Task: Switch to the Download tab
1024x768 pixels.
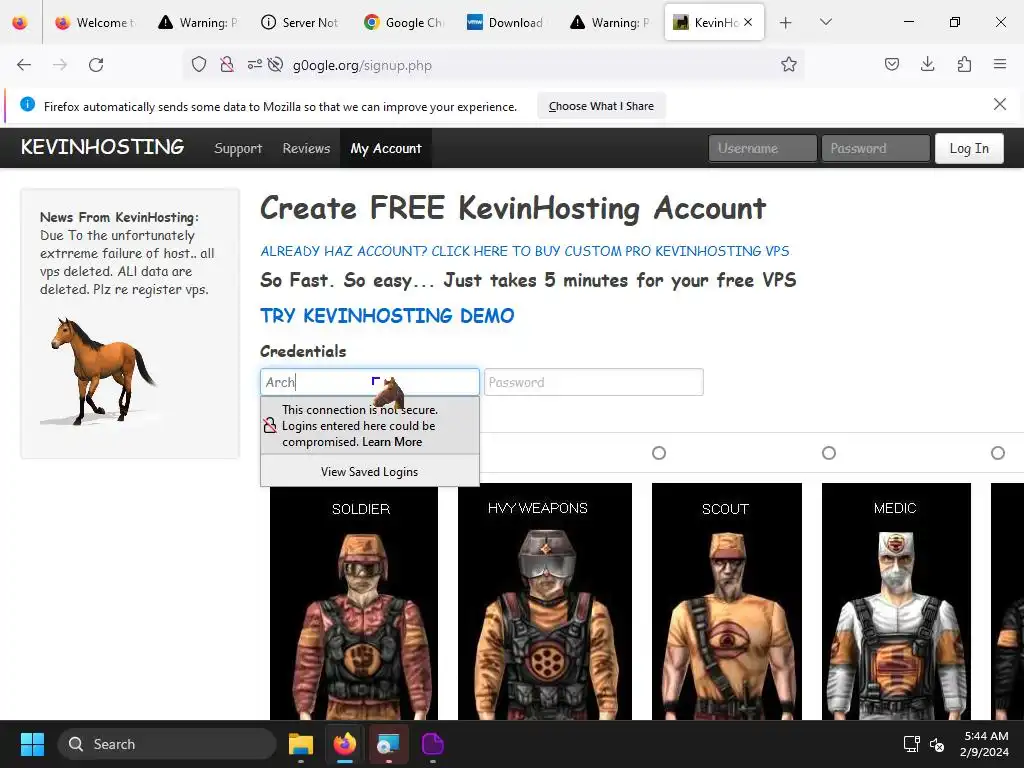Action: [507, 22]
